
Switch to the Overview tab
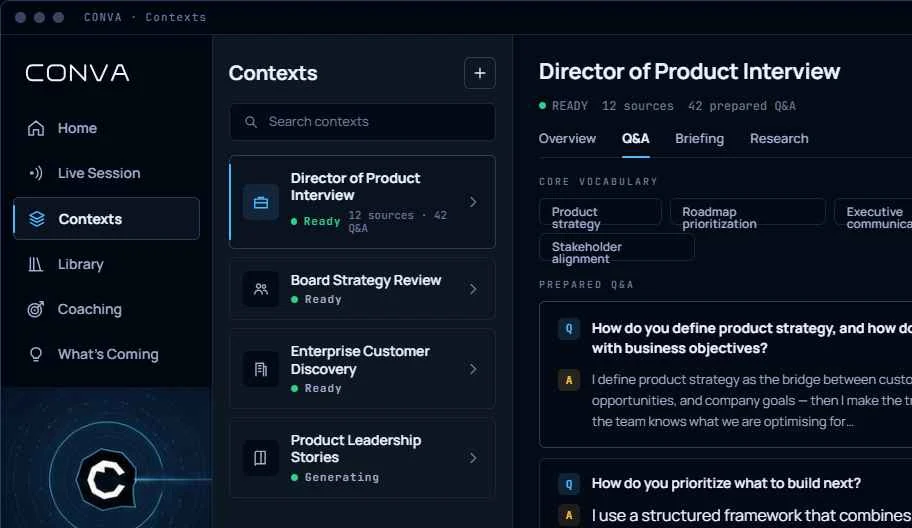pyautogui.click(x=567, y=139)
